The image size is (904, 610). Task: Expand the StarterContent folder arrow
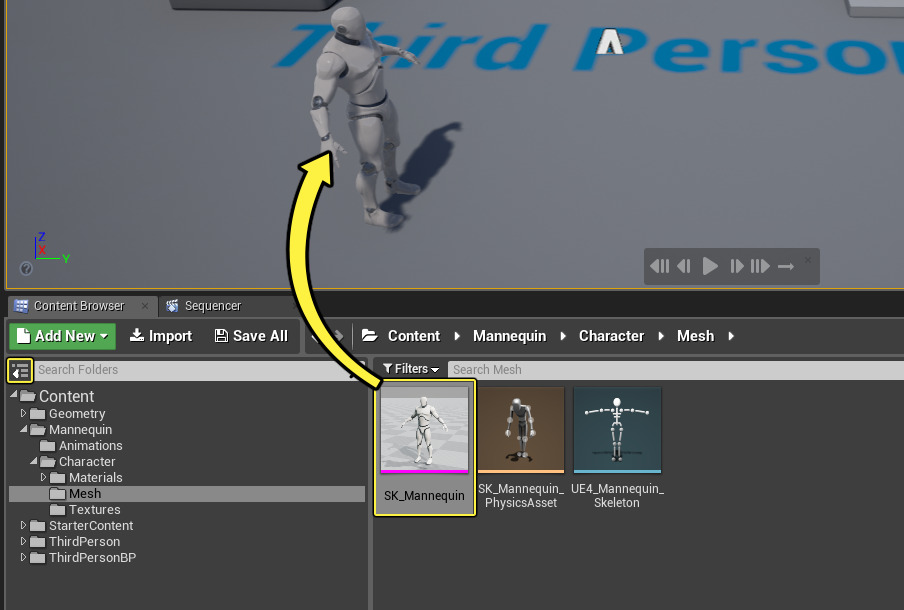point(24,526)
